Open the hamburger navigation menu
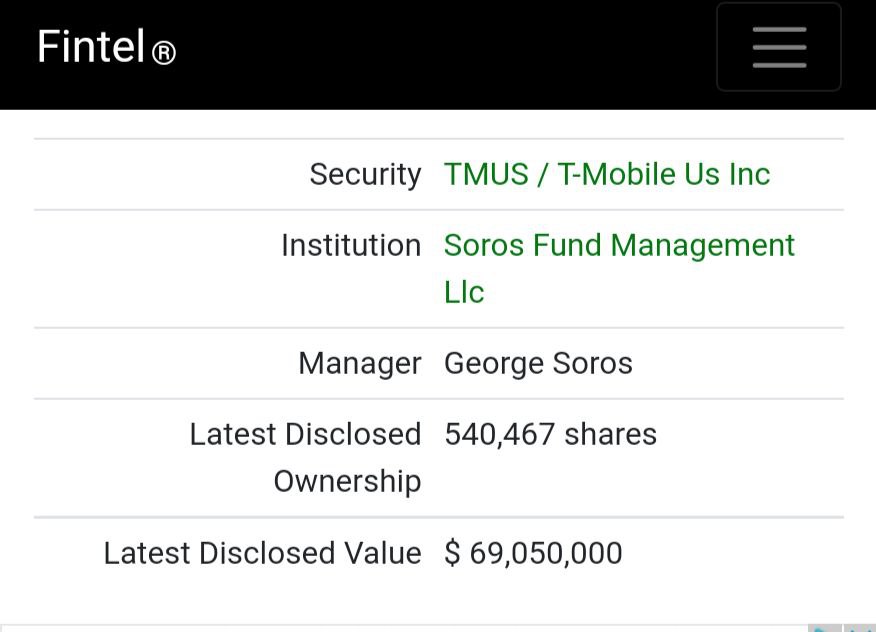876x632 pixels. click(779, 47)
